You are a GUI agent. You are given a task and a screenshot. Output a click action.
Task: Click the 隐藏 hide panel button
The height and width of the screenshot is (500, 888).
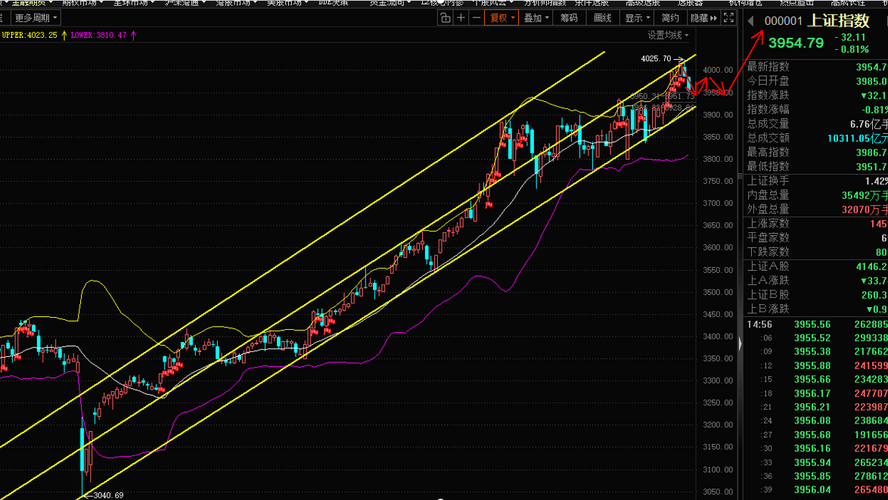pos(703,18)
